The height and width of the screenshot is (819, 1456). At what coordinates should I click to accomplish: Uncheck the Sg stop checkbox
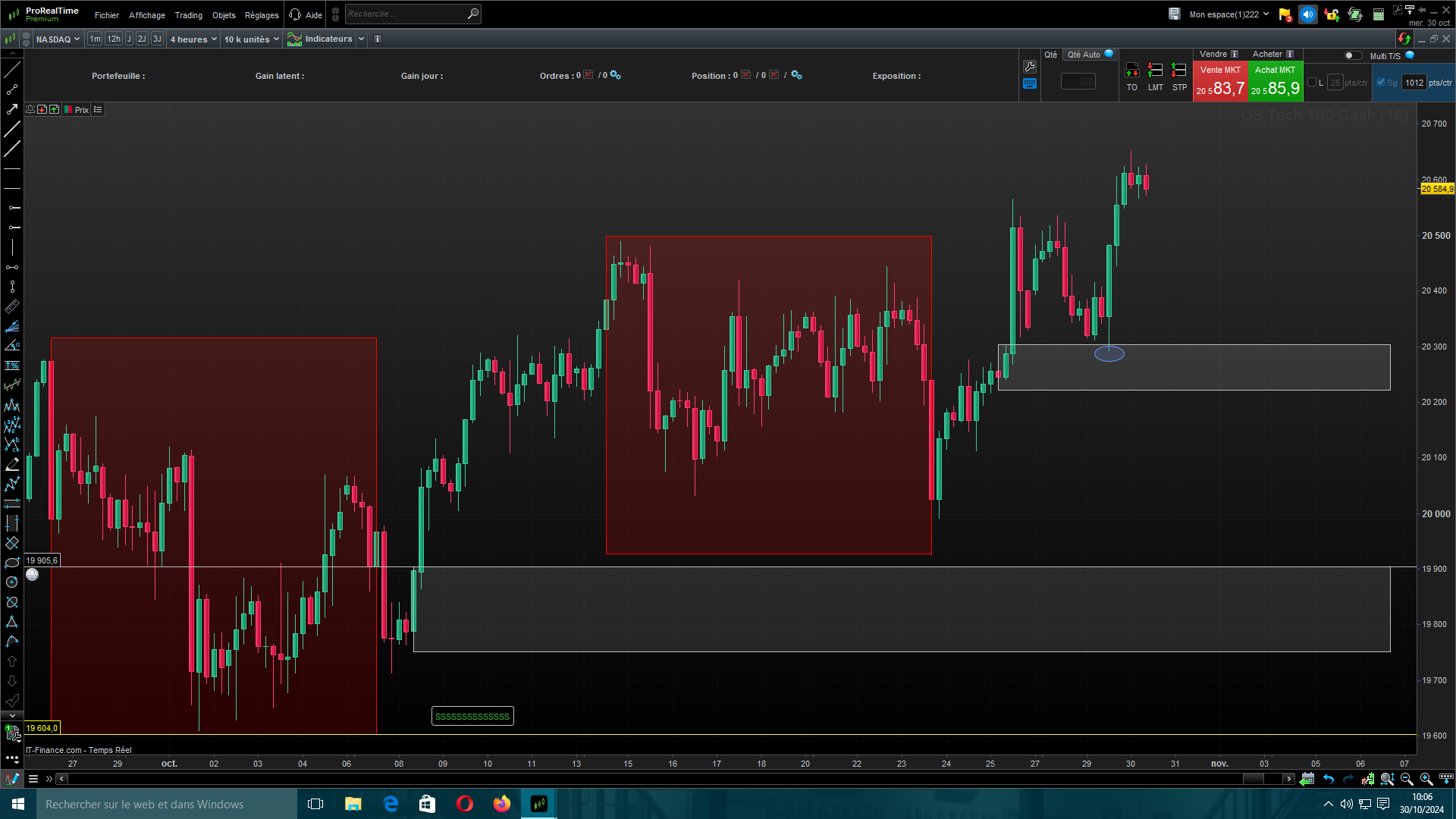click(x=1380, y=83)
